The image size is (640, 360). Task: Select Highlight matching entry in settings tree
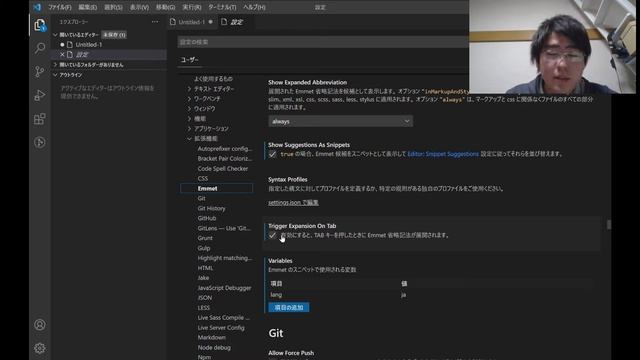click(224, 258)
